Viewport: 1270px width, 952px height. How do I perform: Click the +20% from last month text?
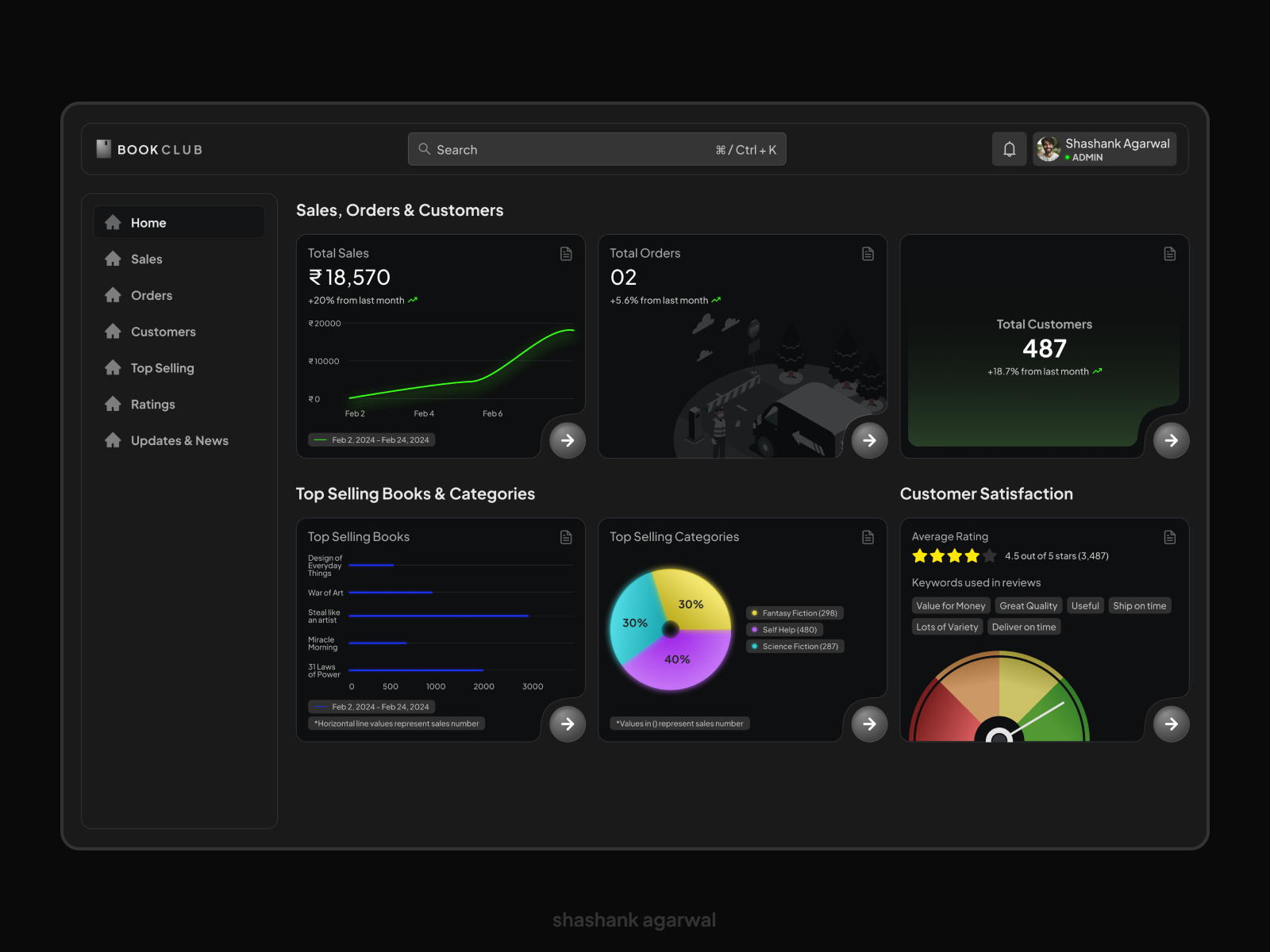coord(356,301)
